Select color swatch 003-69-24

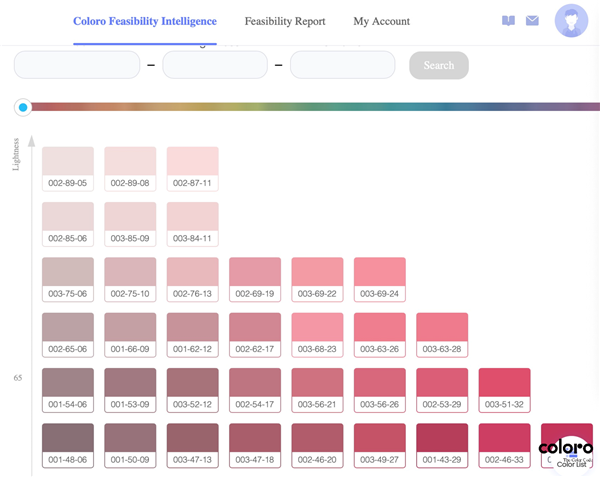[380, 279]
